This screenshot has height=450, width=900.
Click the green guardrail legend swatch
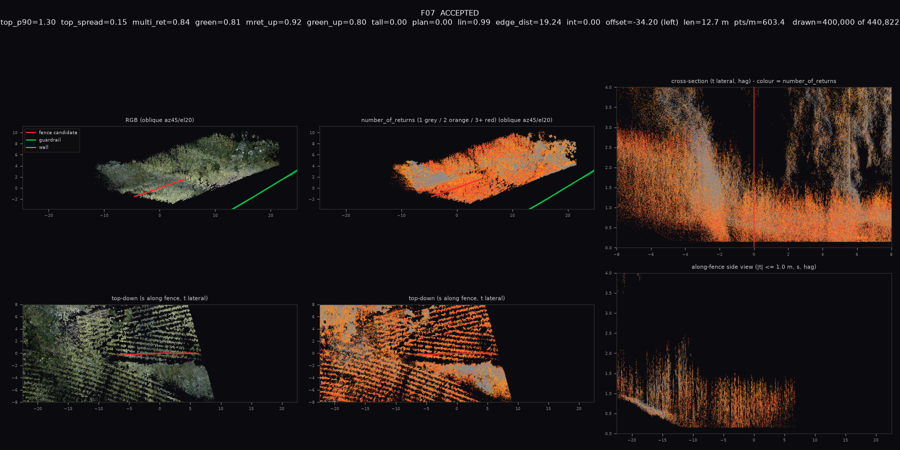pyautogui.click(x=32, y=139)
